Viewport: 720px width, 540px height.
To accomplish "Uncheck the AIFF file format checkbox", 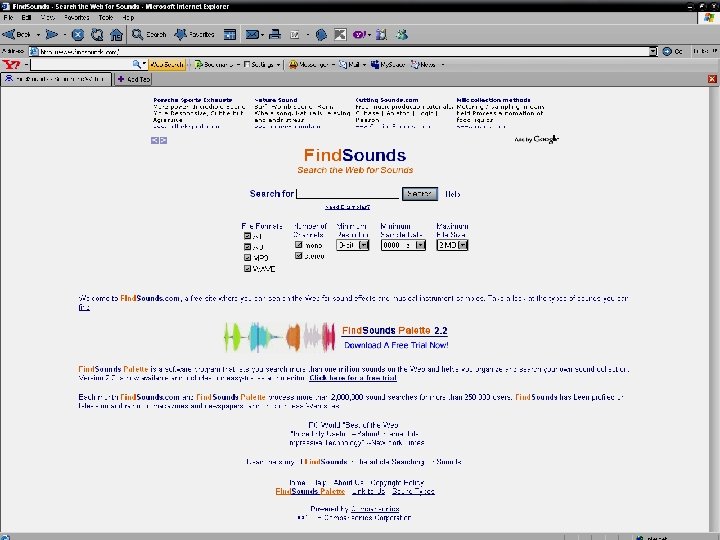I will (x=248, y=236).
